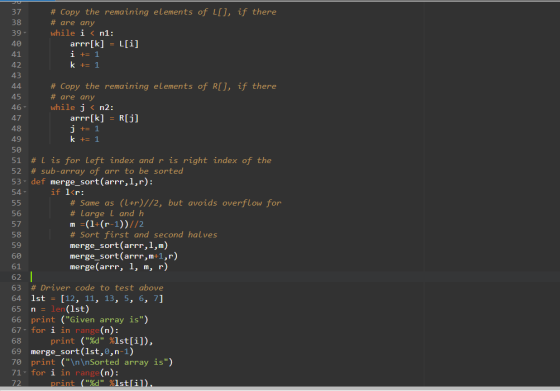This screenshot has height=391, width=560.
Task: Click the text 'arrr[k] = R[j]'
Action: (x=104, y=118)
